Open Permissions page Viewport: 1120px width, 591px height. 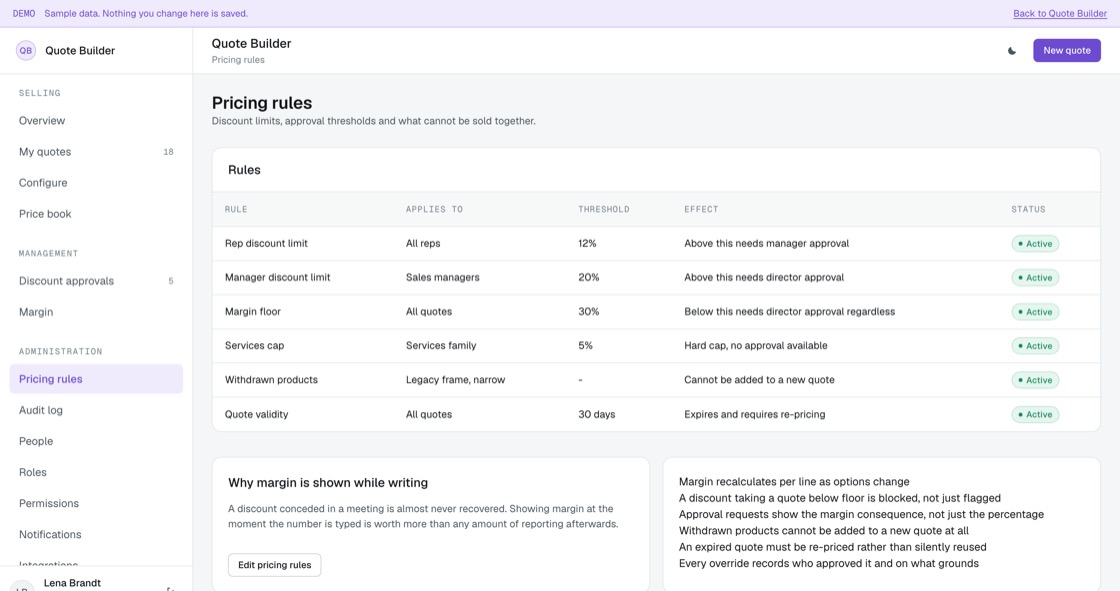[x=96, y=503]
